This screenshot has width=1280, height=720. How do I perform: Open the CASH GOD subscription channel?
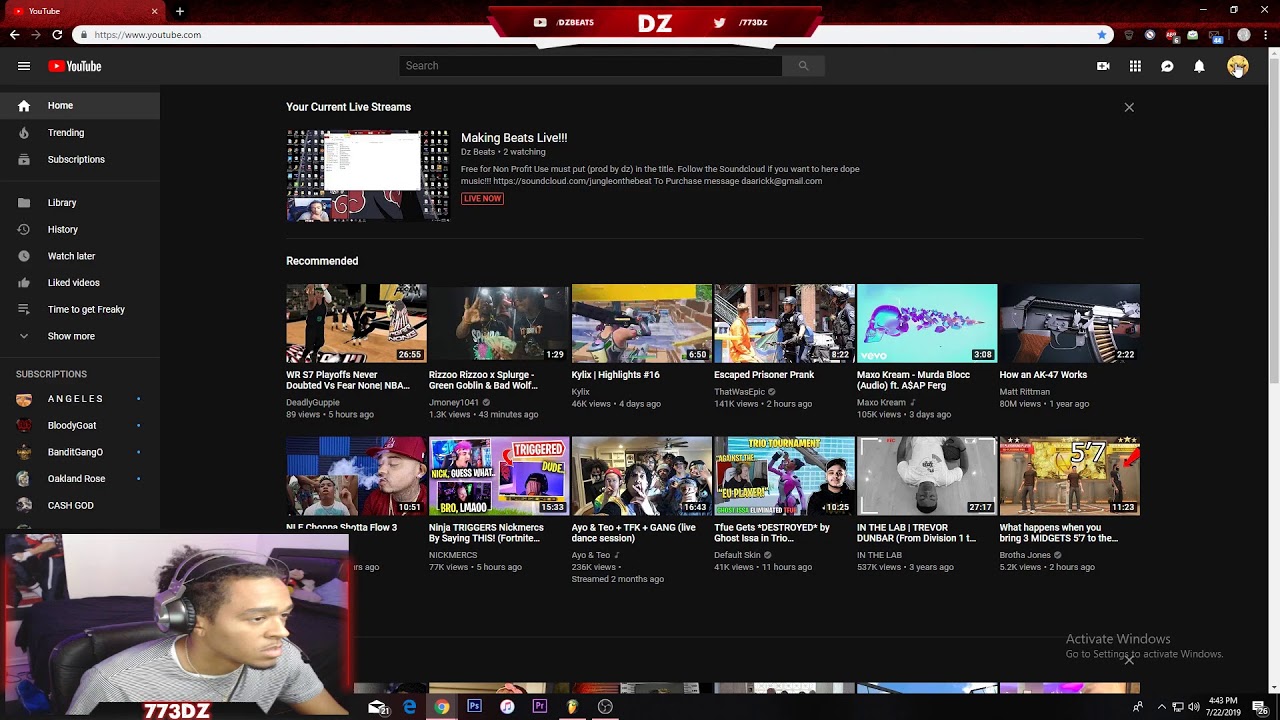pyautogui.click(x=80, y=505)
